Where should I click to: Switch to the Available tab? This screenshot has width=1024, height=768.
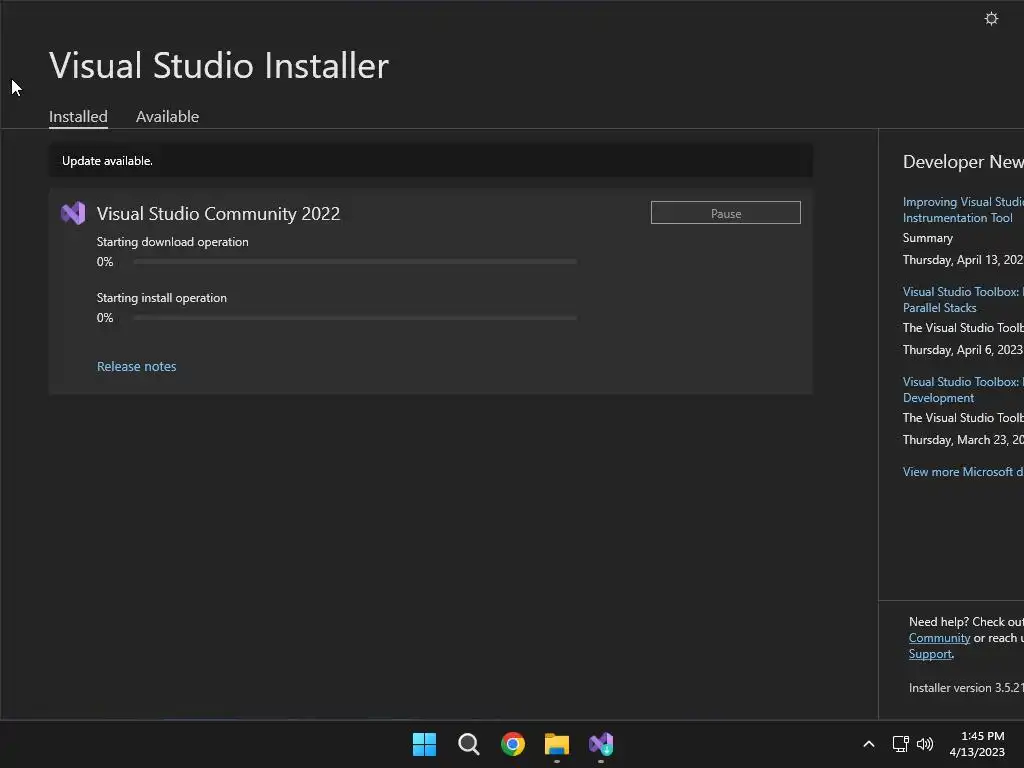tap(167, 117)
